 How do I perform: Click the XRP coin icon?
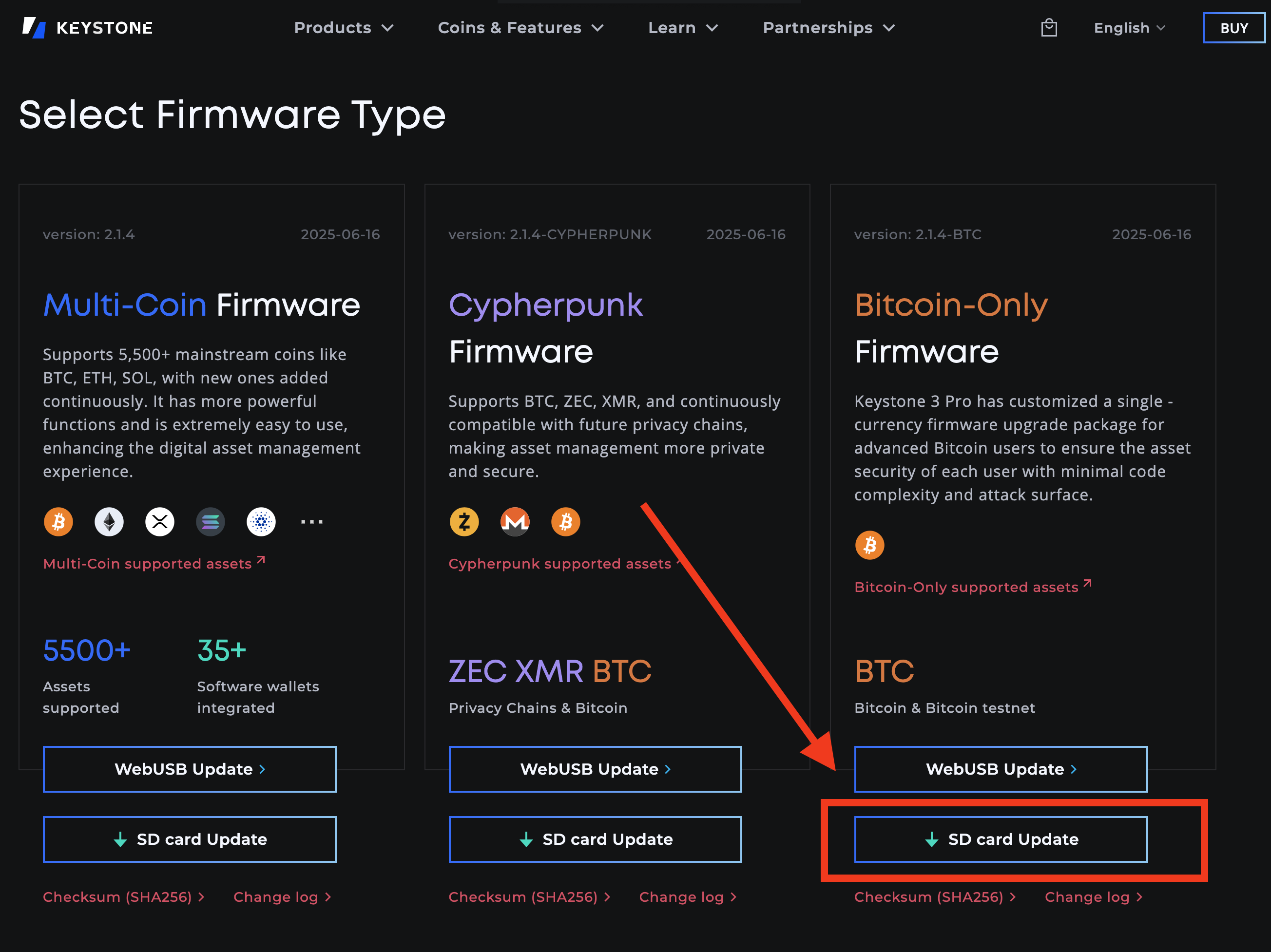click(x=160, y=522)
